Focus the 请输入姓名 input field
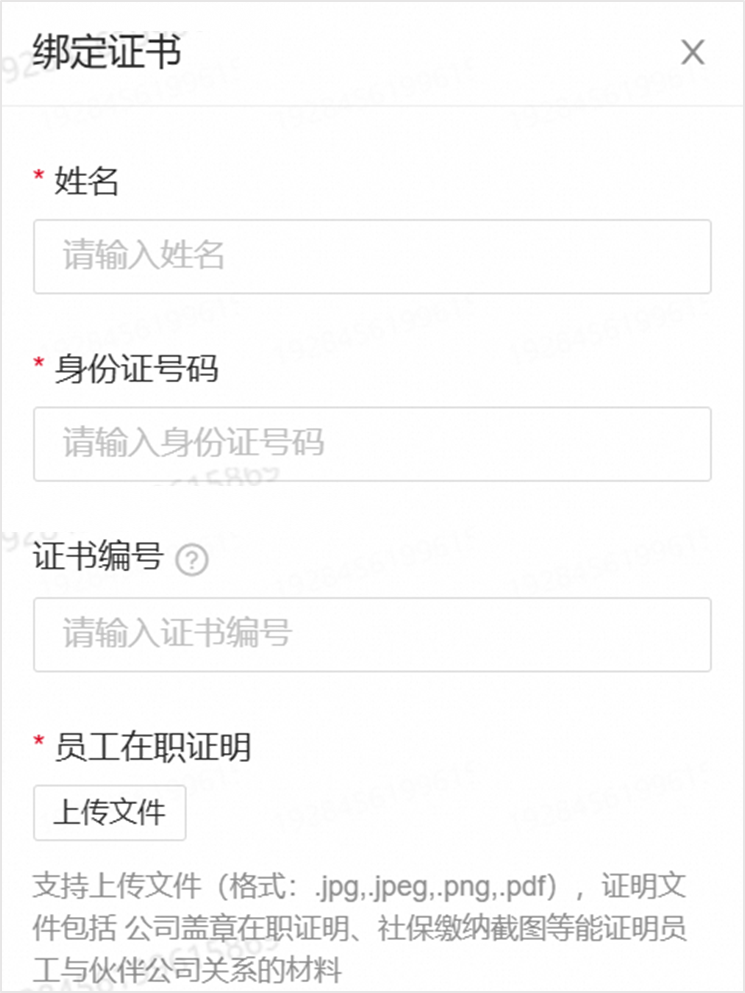Screen dimensions: 745x993 click(372, 256)
